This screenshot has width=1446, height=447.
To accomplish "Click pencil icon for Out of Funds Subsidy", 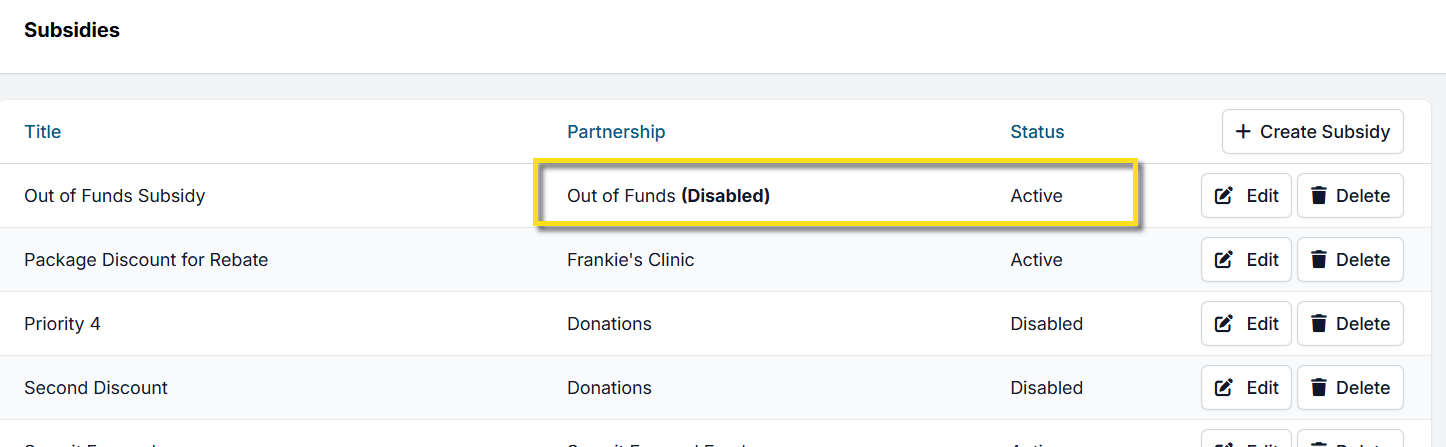I will coord(1224,196).
